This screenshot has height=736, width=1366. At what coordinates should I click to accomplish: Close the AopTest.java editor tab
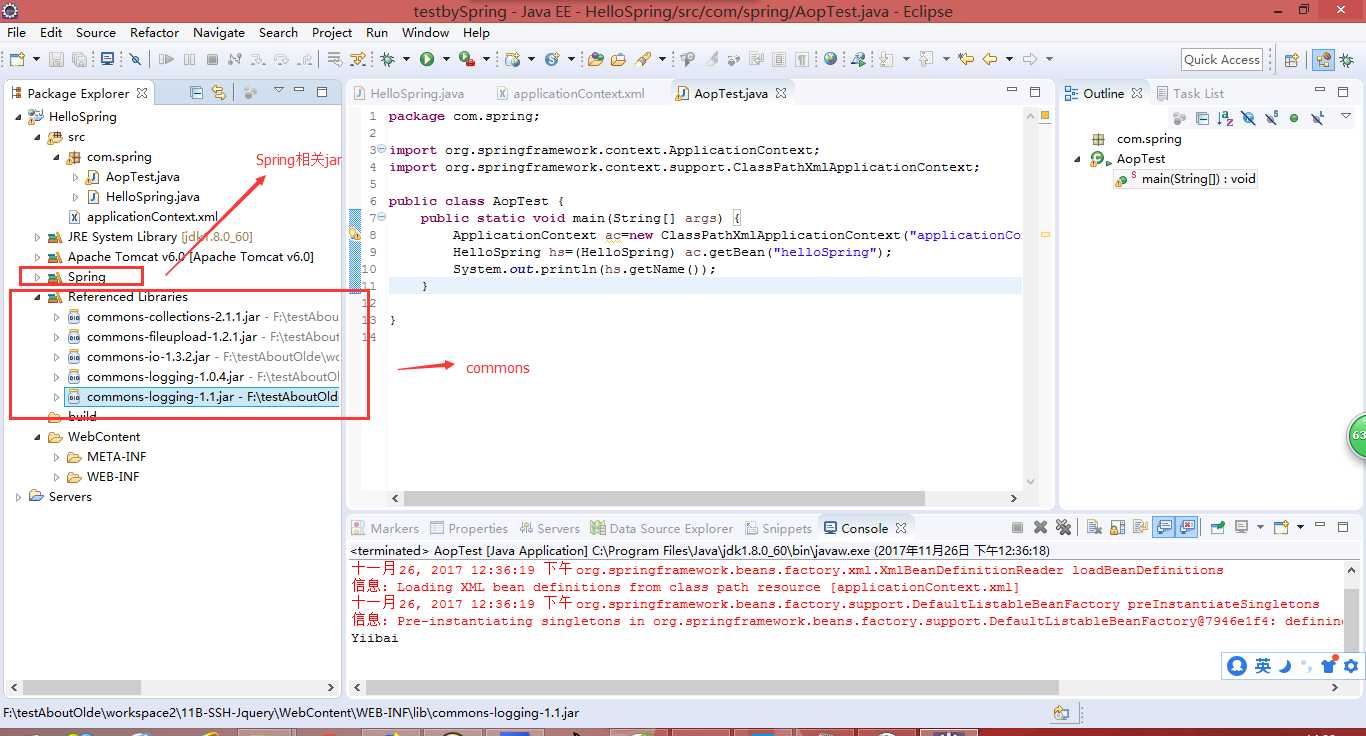pyautogui.click(x=781, y=93)
